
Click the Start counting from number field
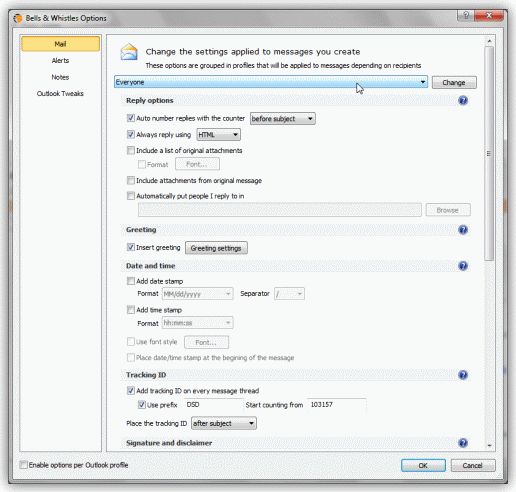coord(336,405)
